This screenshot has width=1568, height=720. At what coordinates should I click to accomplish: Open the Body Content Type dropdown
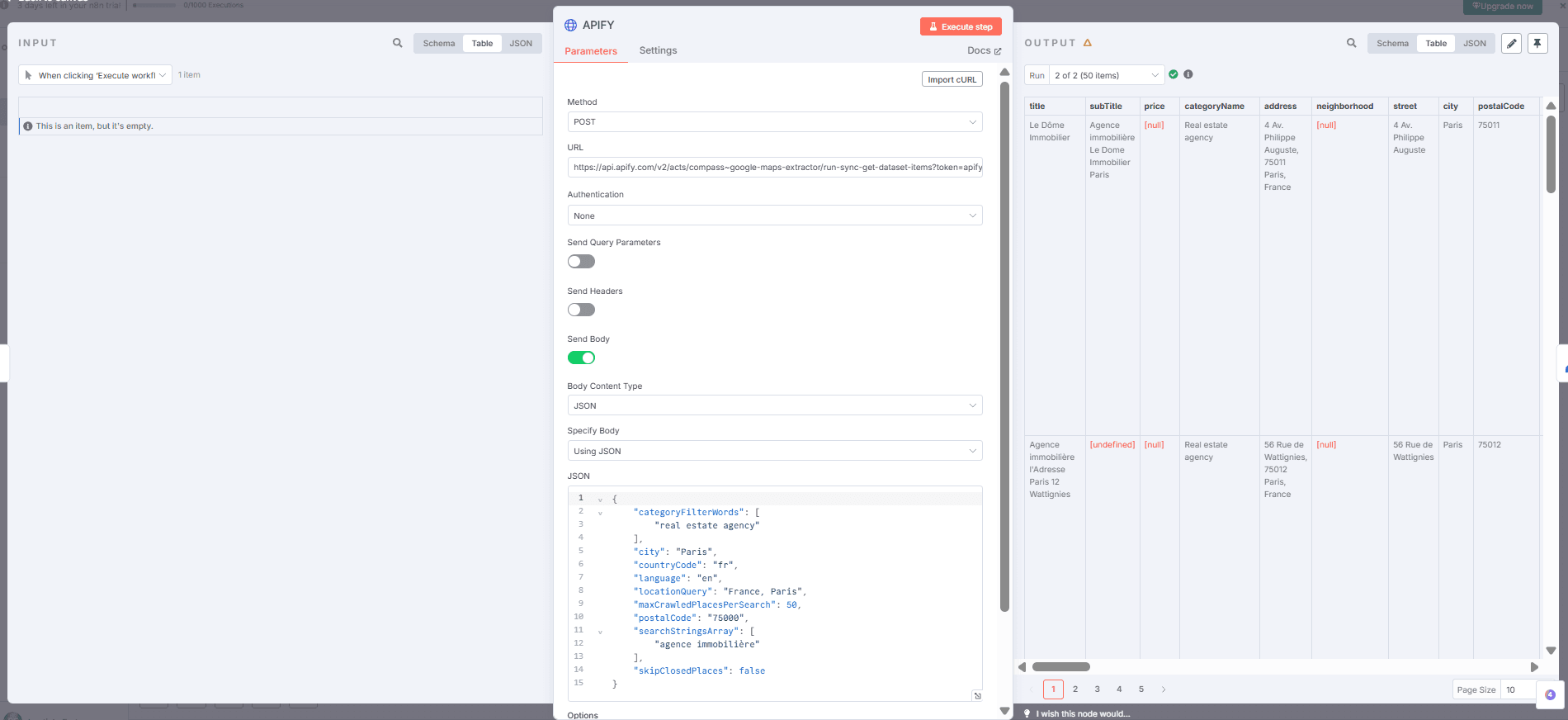coord(775,405)
